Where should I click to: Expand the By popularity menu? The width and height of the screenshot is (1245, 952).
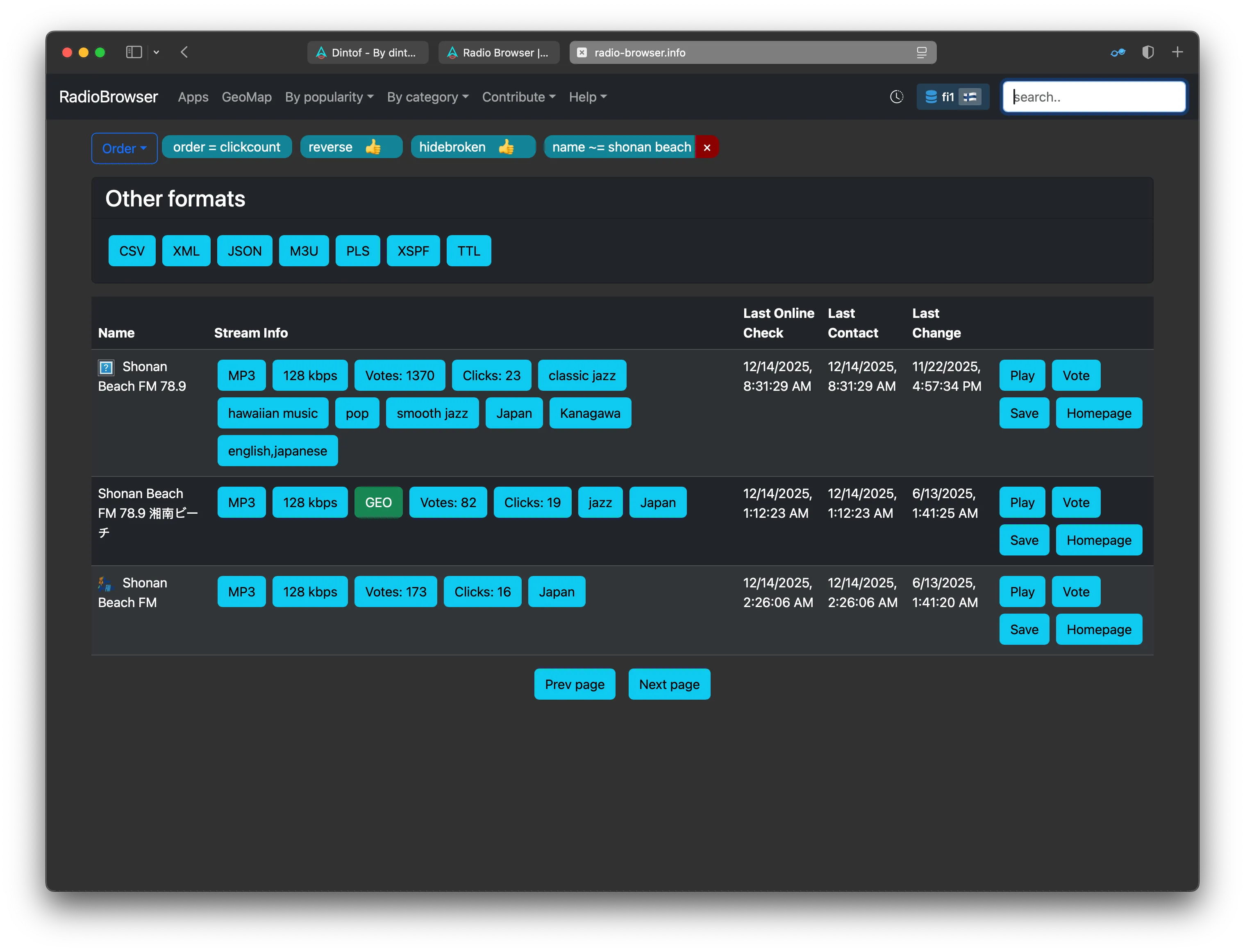coord(329,97)
